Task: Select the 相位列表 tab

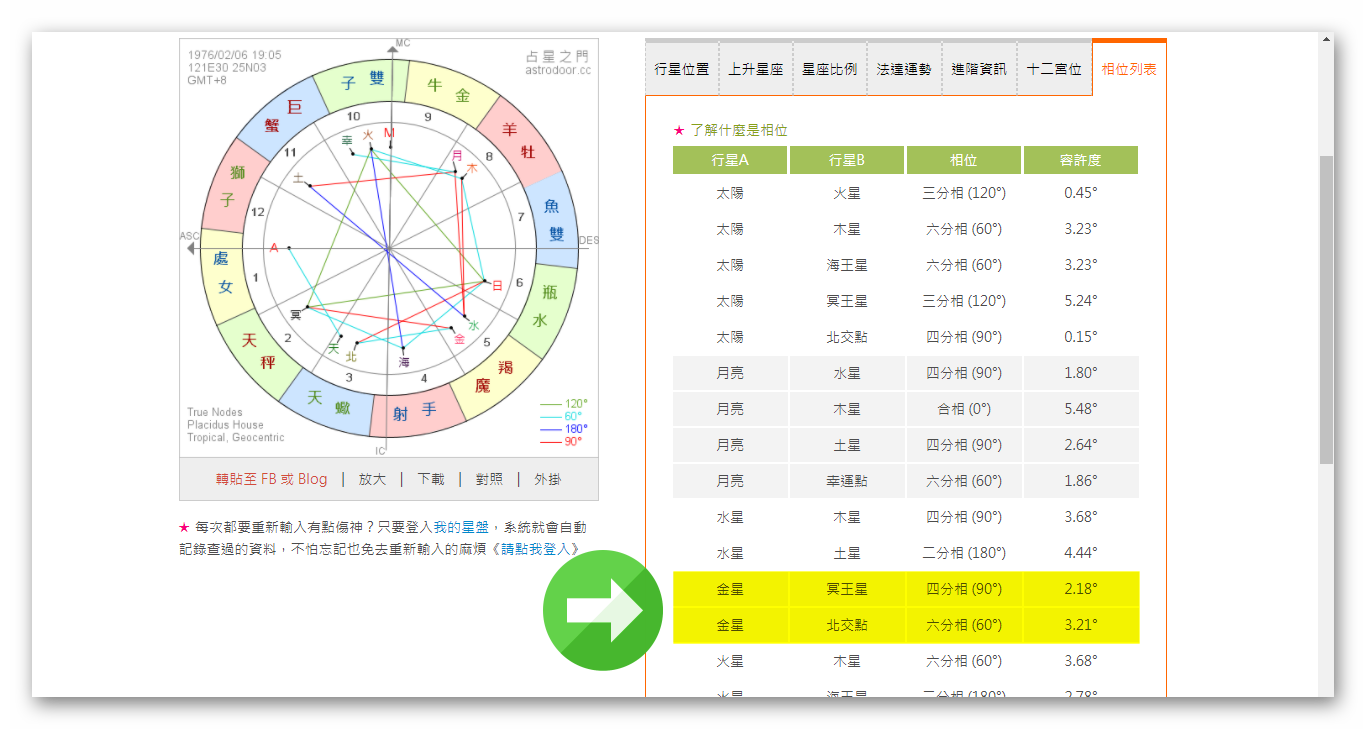Action: (1129, 69)
